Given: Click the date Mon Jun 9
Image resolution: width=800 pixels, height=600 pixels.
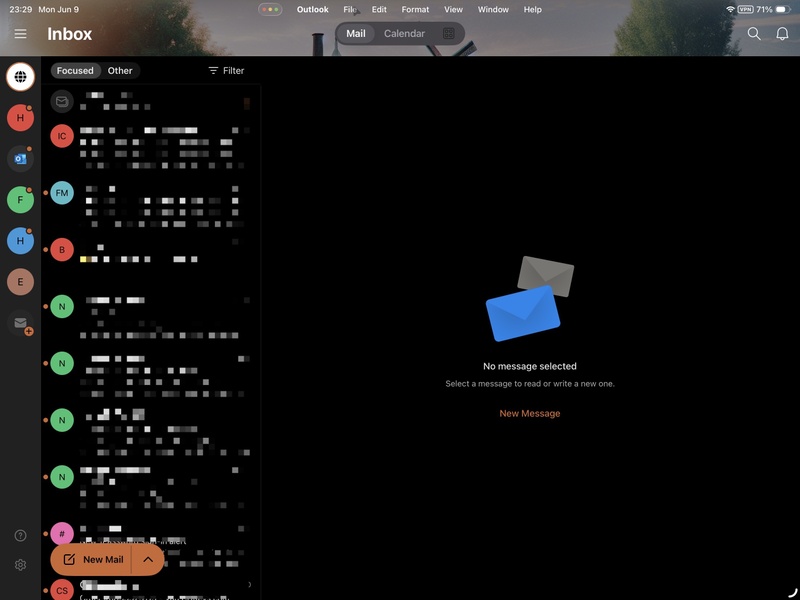Looking at the screenshot, I should (59, 10).
